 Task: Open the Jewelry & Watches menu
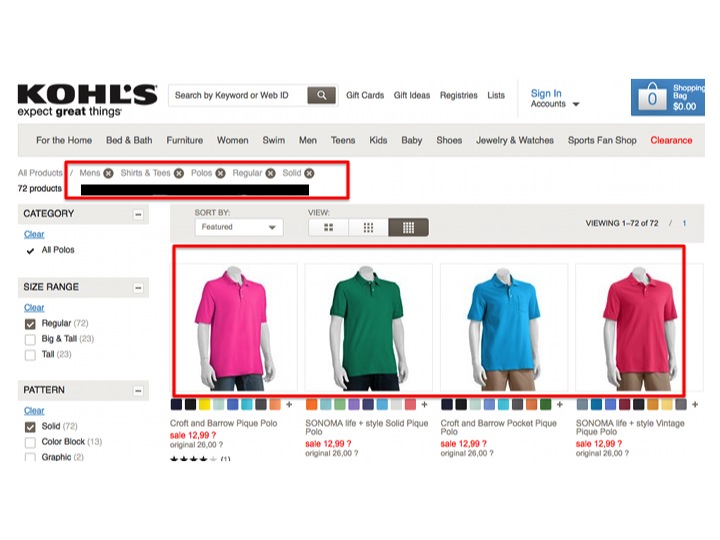[x=515, y=140]
